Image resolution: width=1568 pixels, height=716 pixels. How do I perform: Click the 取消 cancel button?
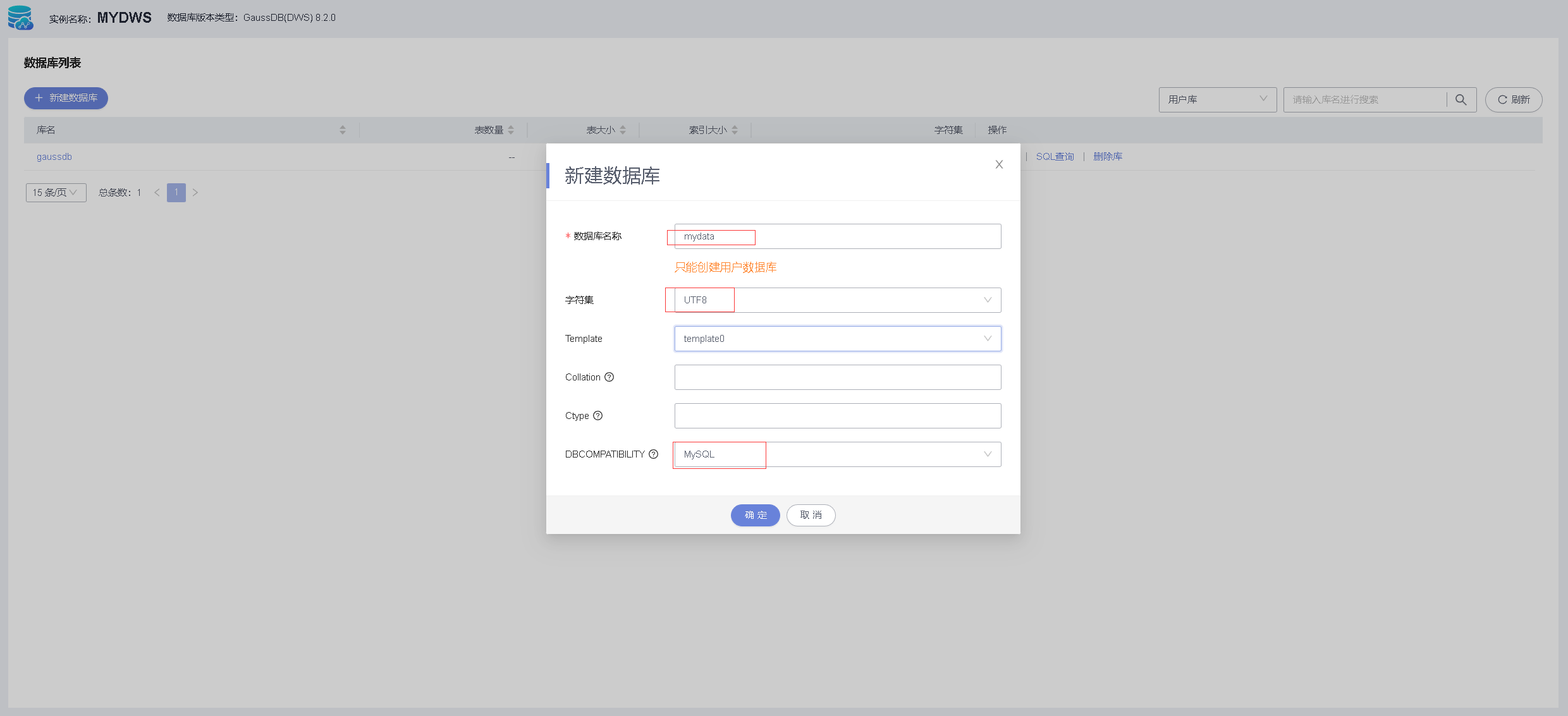[811, 515]
